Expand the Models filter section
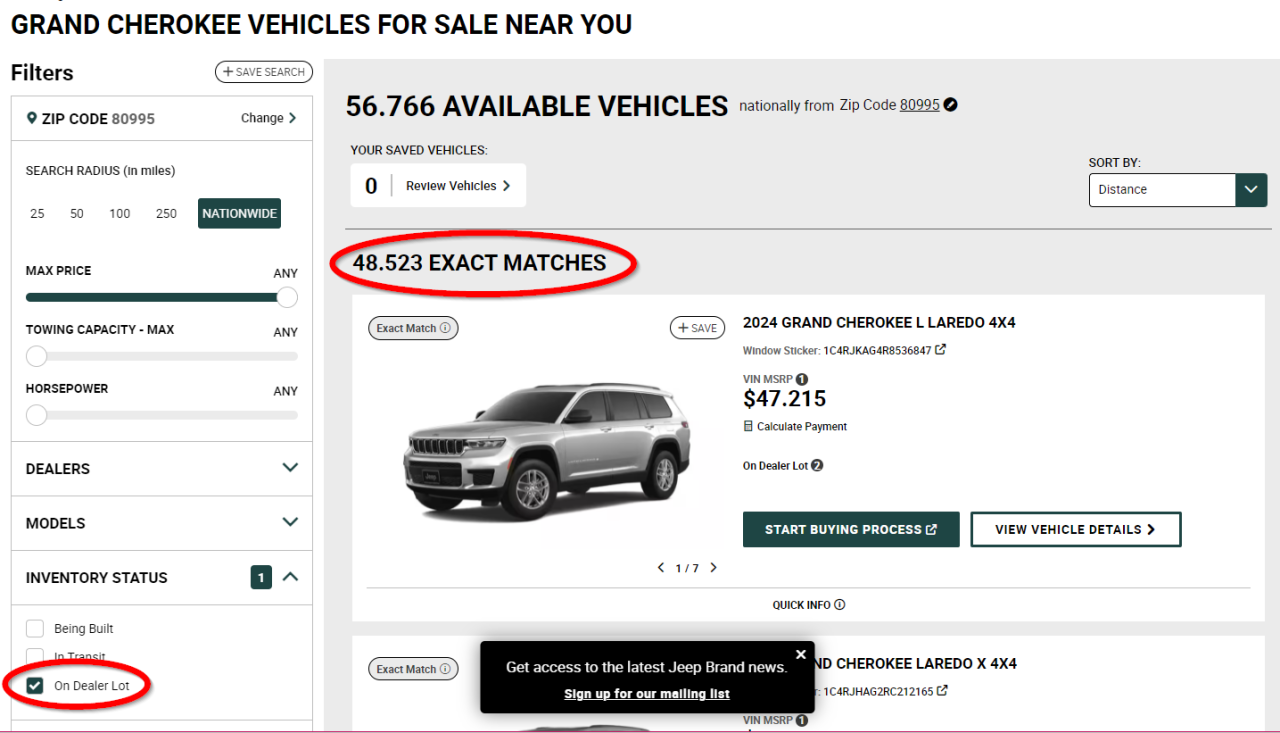1280x733 pixels. pos(290,523)
